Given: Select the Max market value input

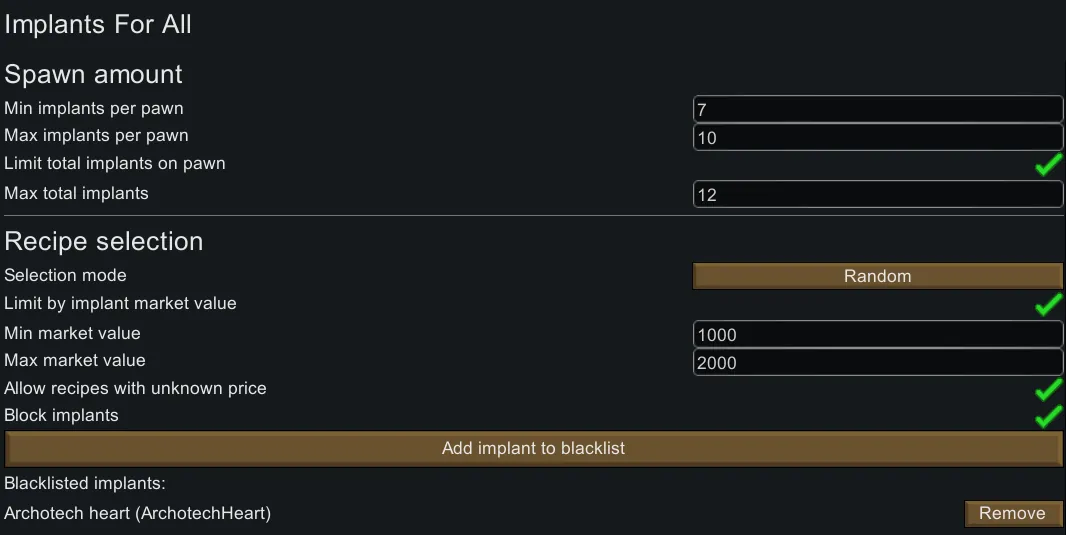Looking at the screenshot, I should [877, 362].
